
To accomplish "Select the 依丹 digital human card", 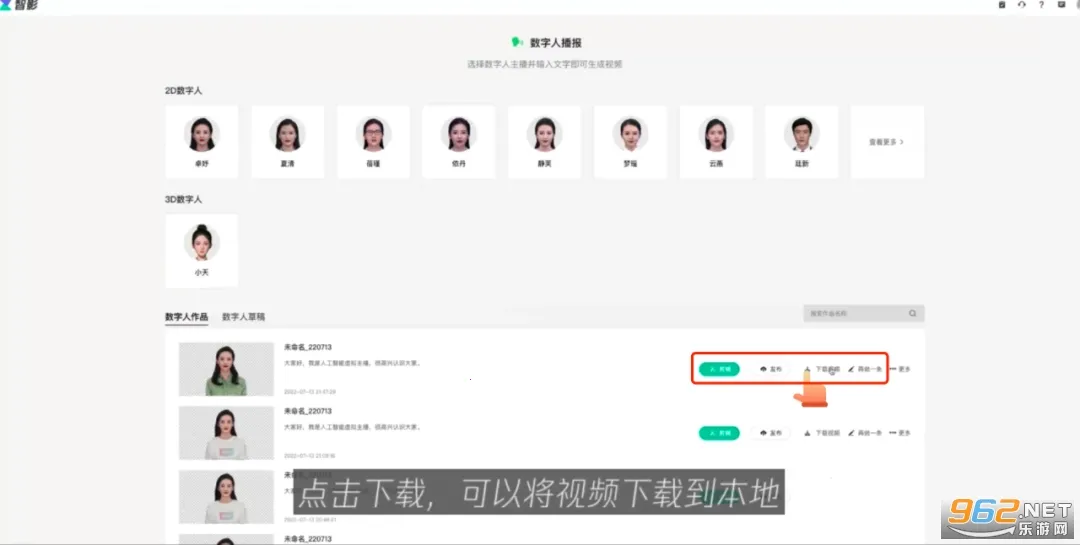I will click(459, 142).
